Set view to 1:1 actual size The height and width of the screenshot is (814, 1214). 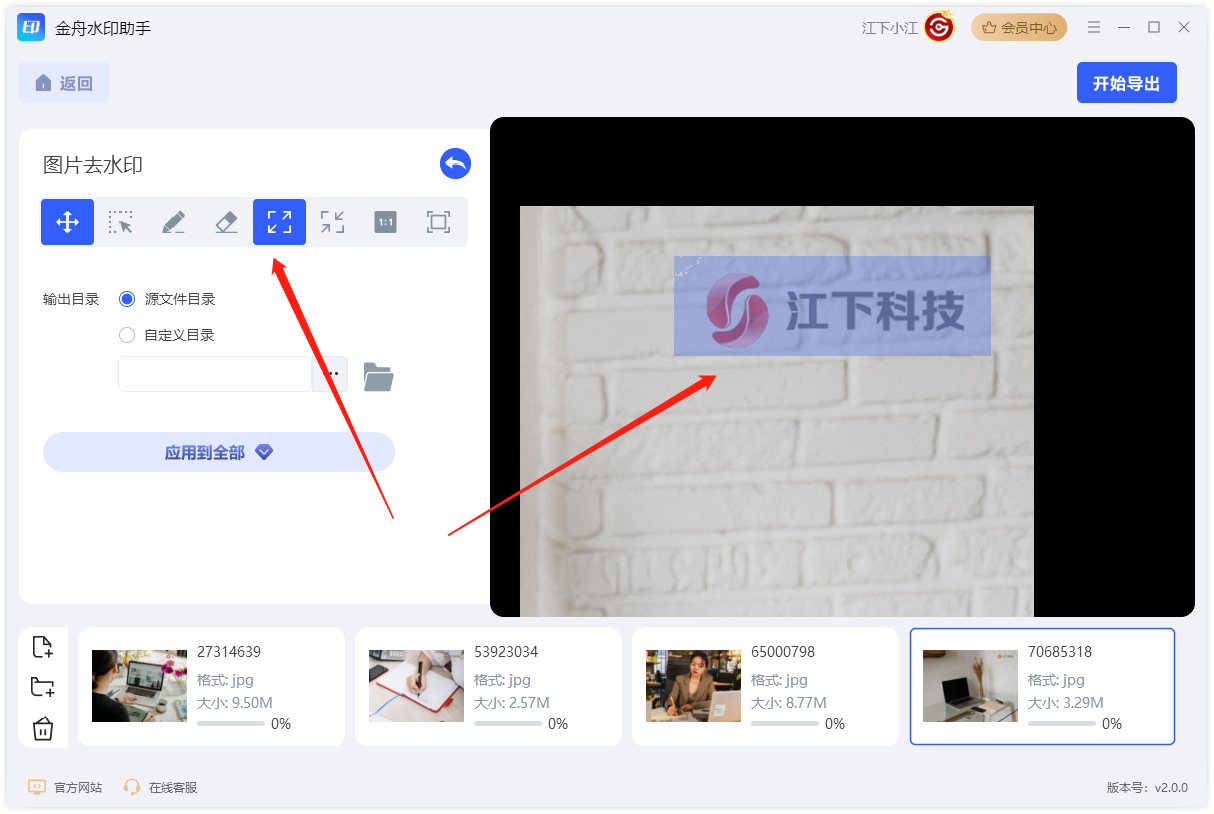coord(385,222)
